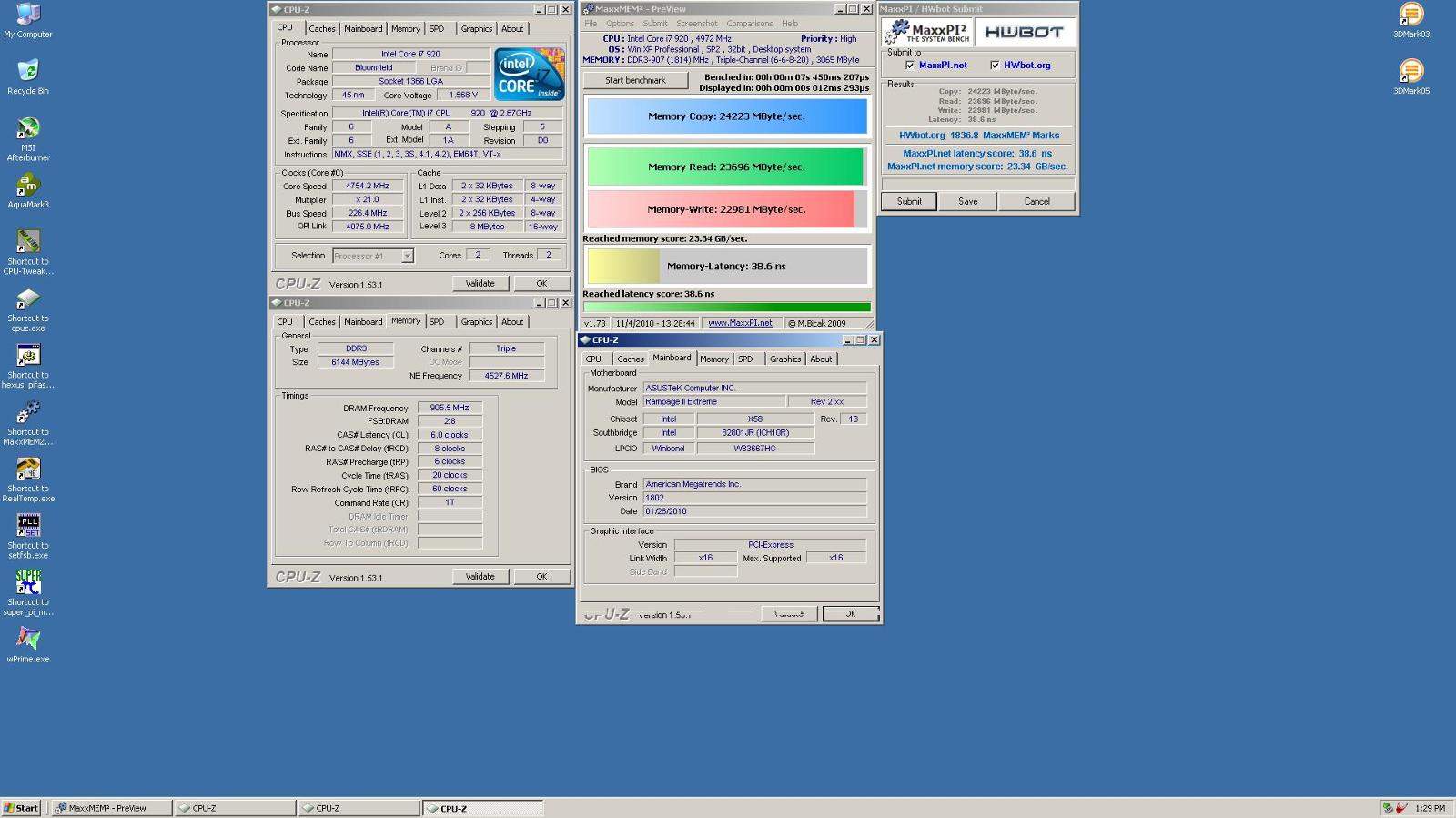Click the DRAM Frequency value 905.5 MHz
Viewport: 1456px width, 818px height.
[x=450, y=409]
